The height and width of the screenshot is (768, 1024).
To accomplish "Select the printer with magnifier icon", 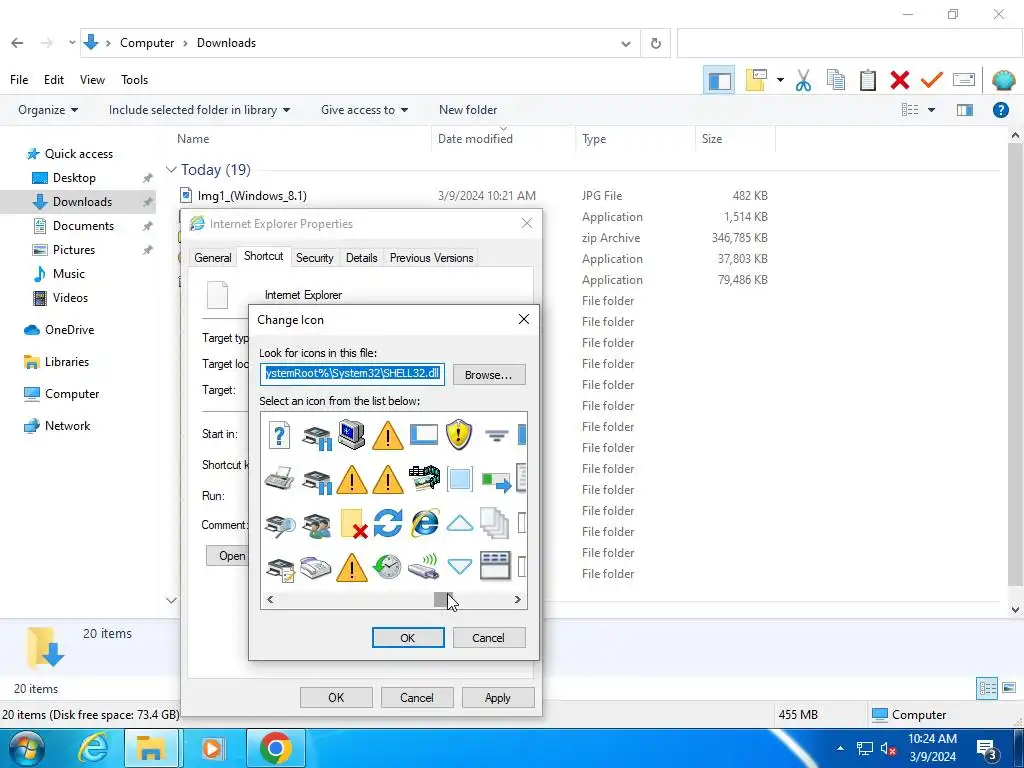I will 280,524.
